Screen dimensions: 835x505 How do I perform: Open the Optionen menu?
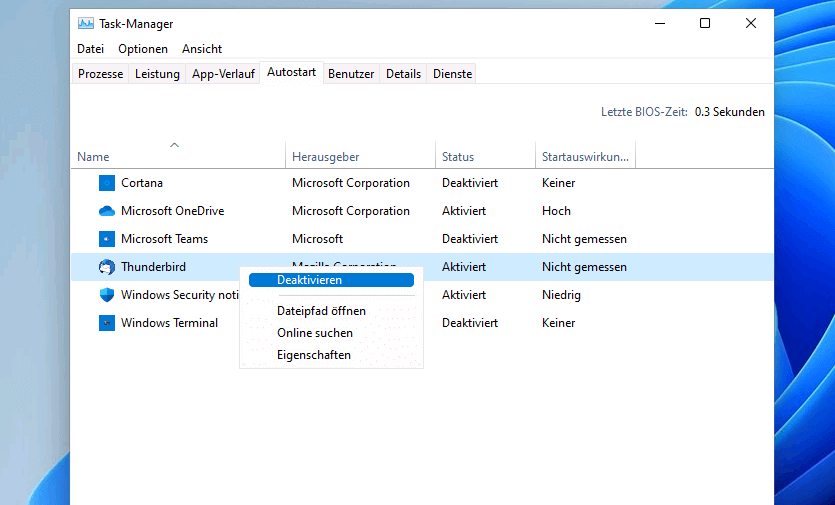coord(143,49)
